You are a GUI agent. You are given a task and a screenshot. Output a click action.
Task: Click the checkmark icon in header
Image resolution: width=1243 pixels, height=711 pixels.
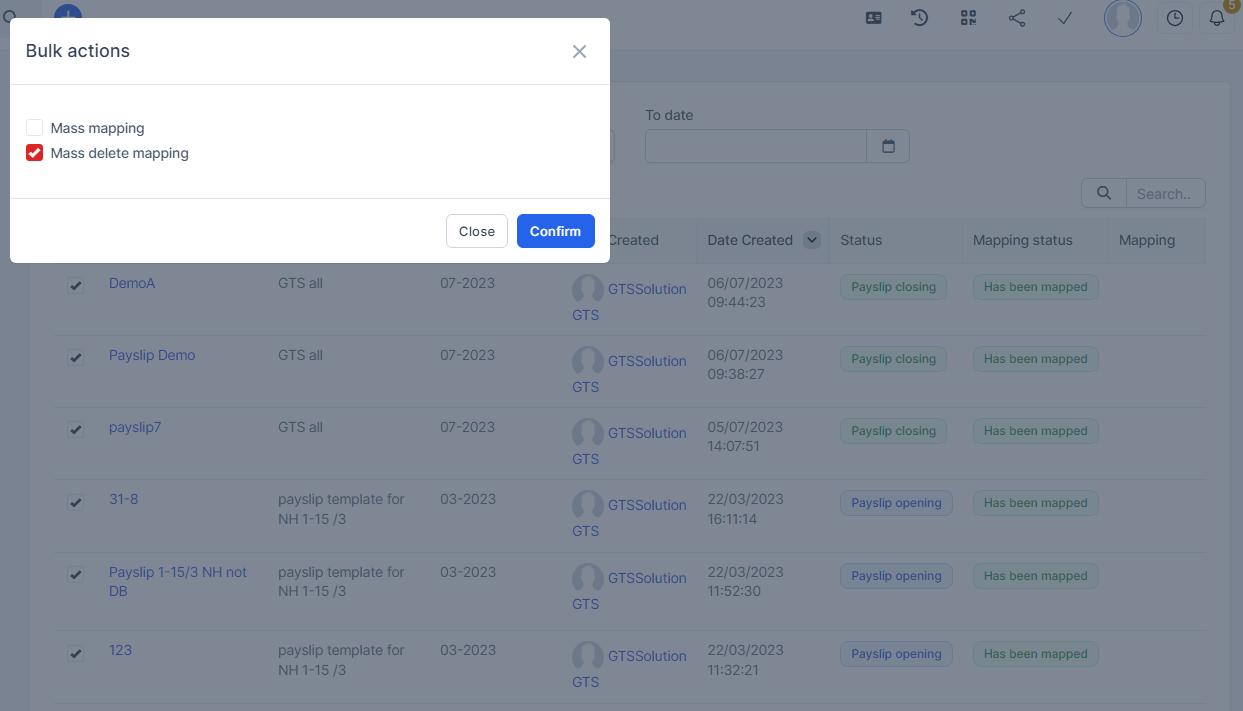click(x=1065, y=18)
